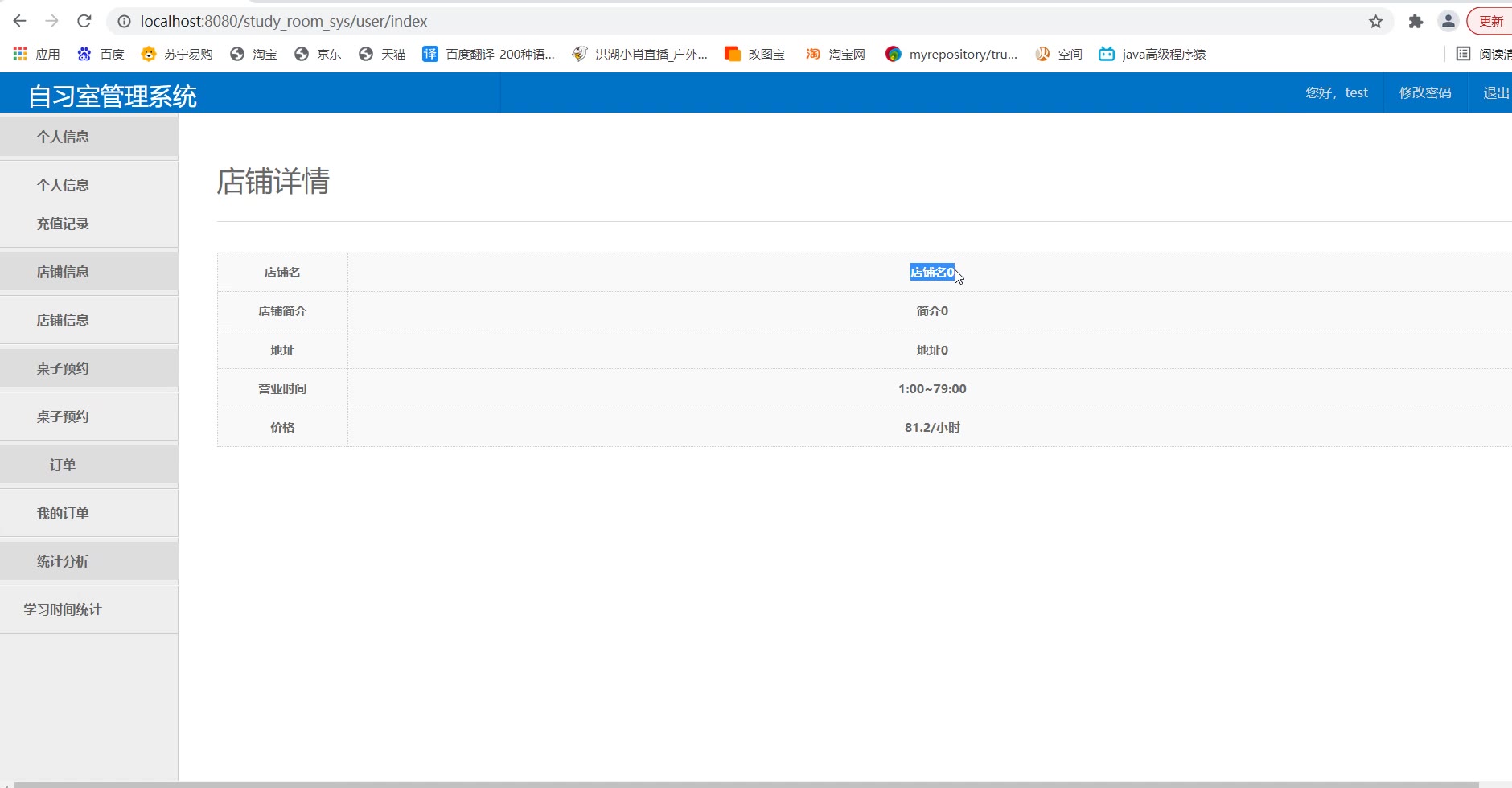The height and width of the screenshot is (788, 1512).
Task: Open the 修改密码 link
Action: [1425, 92]
